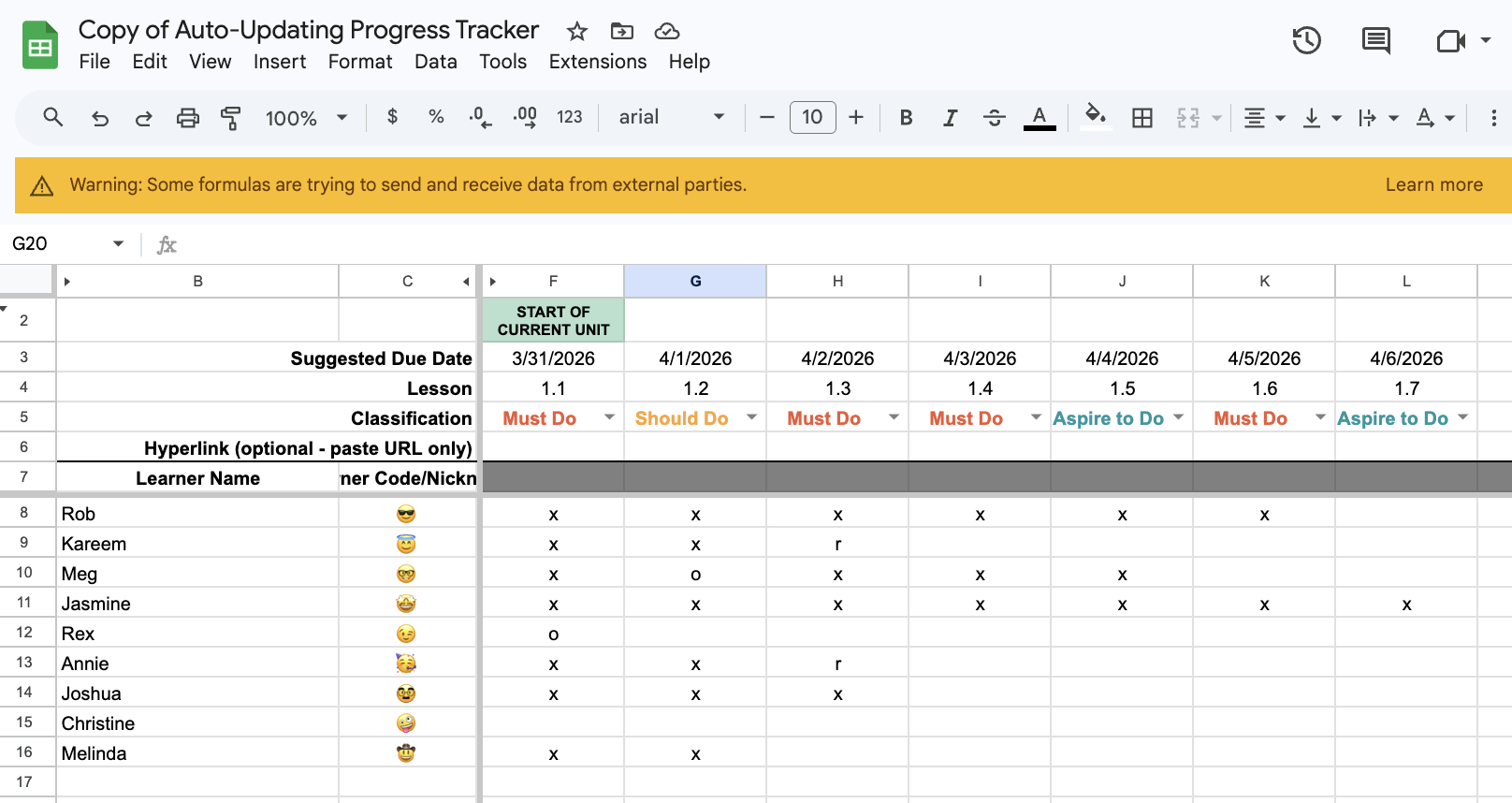Open the Extensions menu
1512x803 pixels.
pyautogui.click(x=598, y=62)
